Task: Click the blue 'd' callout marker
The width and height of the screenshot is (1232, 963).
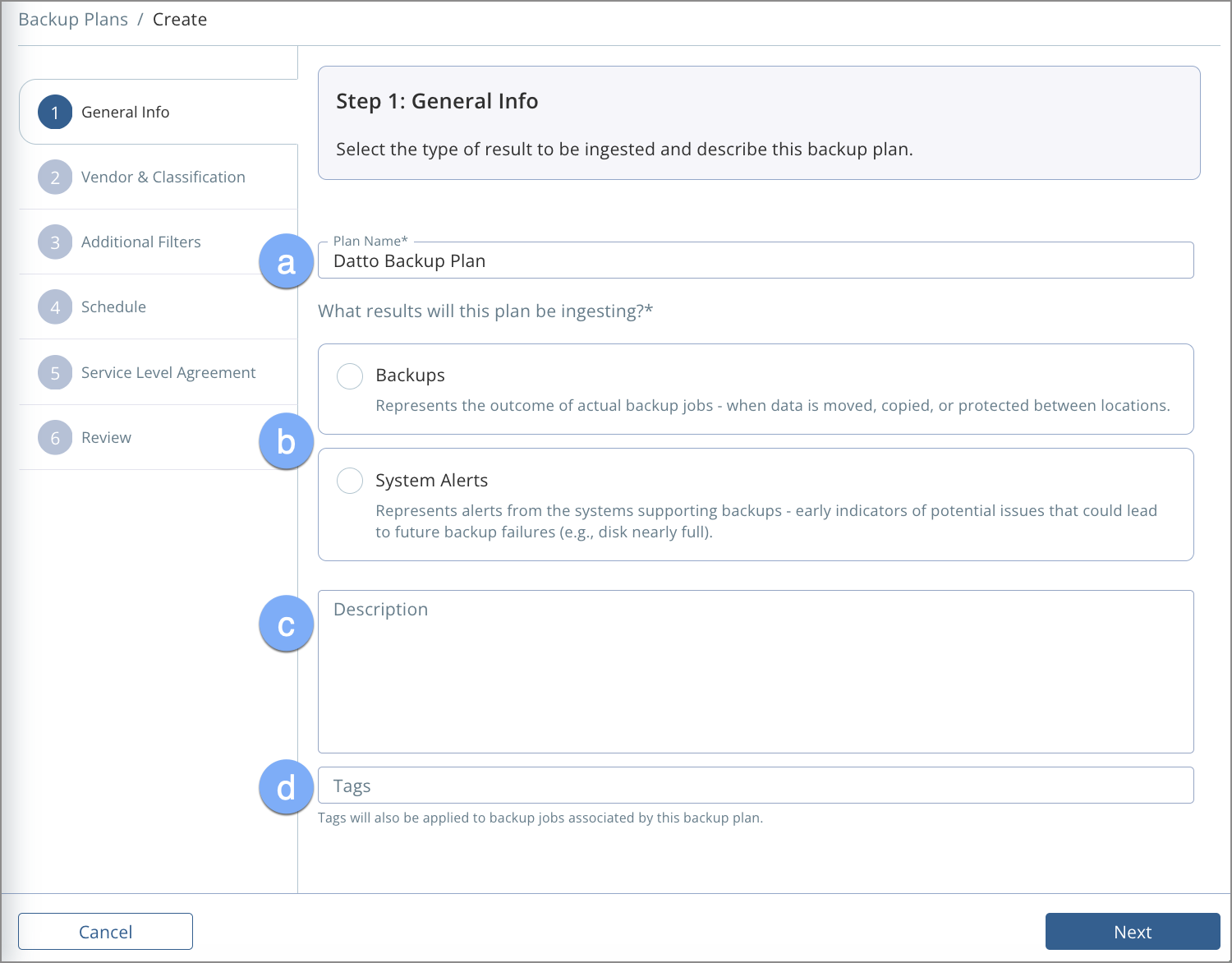Action: [x=286, y=787]
